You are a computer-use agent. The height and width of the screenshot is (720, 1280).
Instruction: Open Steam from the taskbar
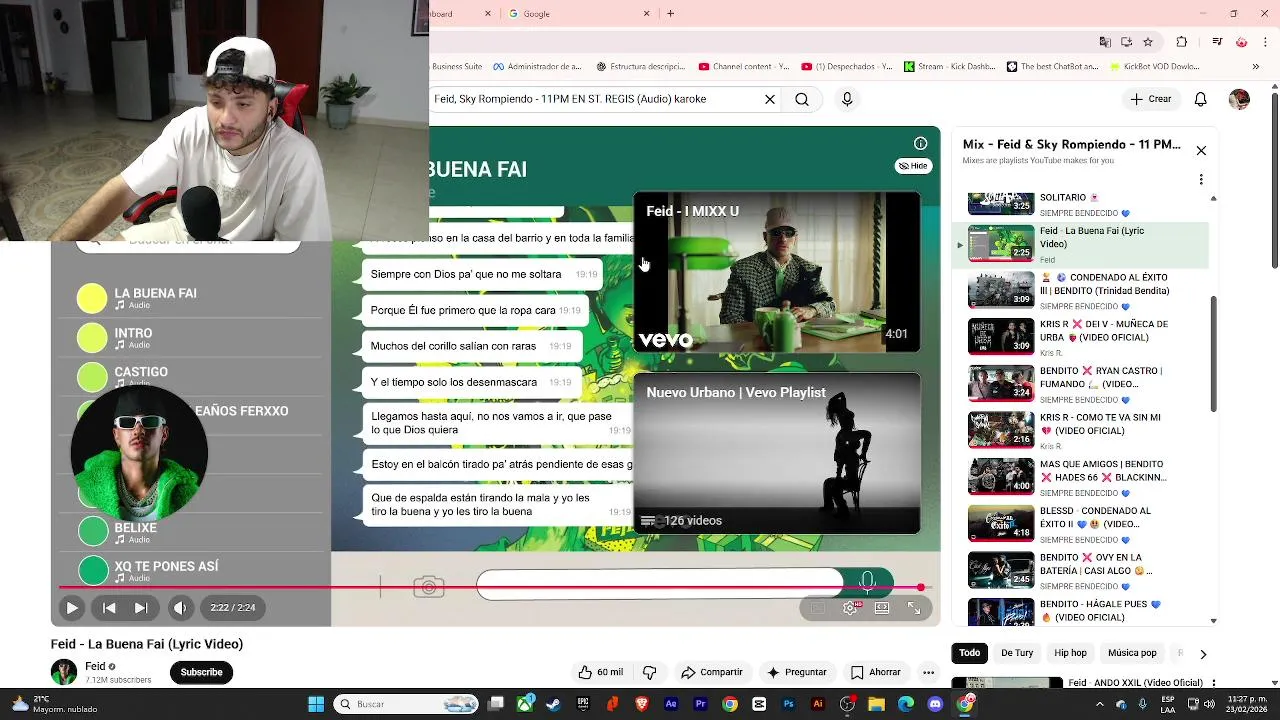[553, 704]
